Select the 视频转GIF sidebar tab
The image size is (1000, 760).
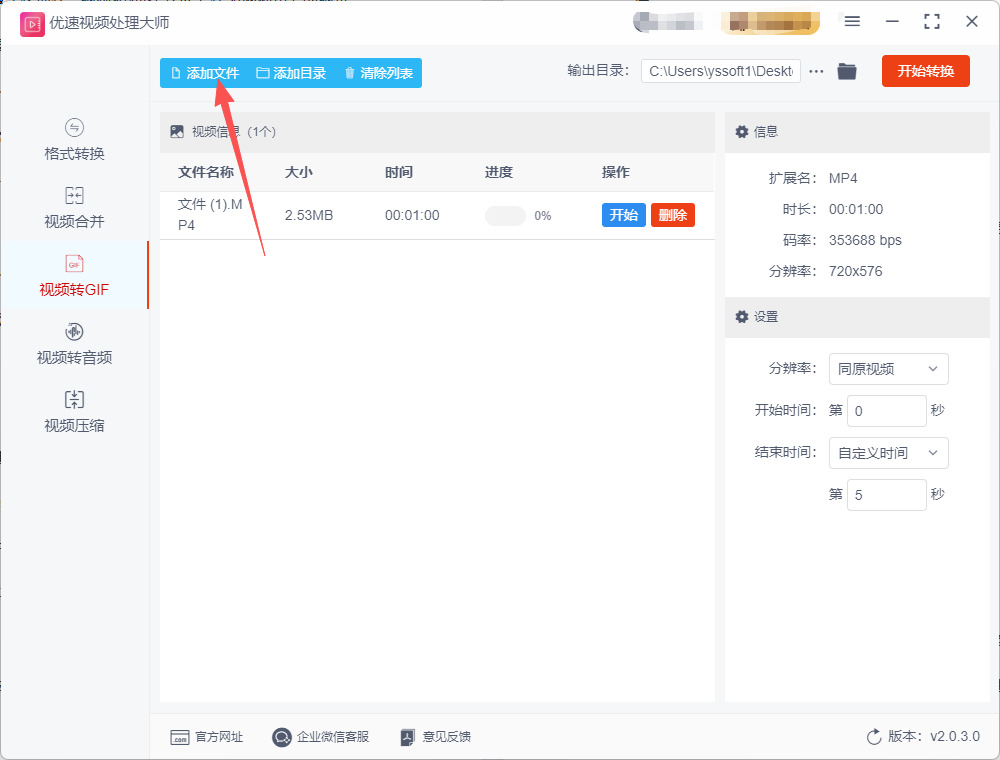click(x=74, y=275)
